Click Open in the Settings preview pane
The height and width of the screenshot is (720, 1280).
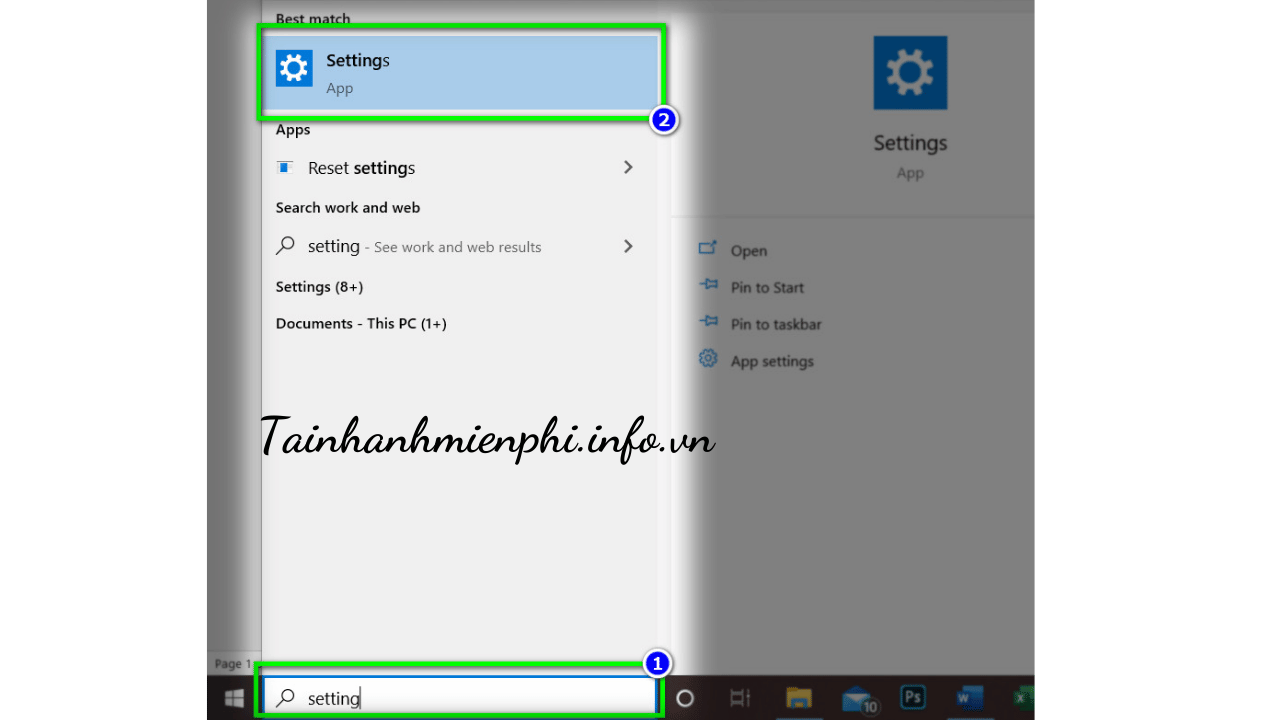coord(748,251)
